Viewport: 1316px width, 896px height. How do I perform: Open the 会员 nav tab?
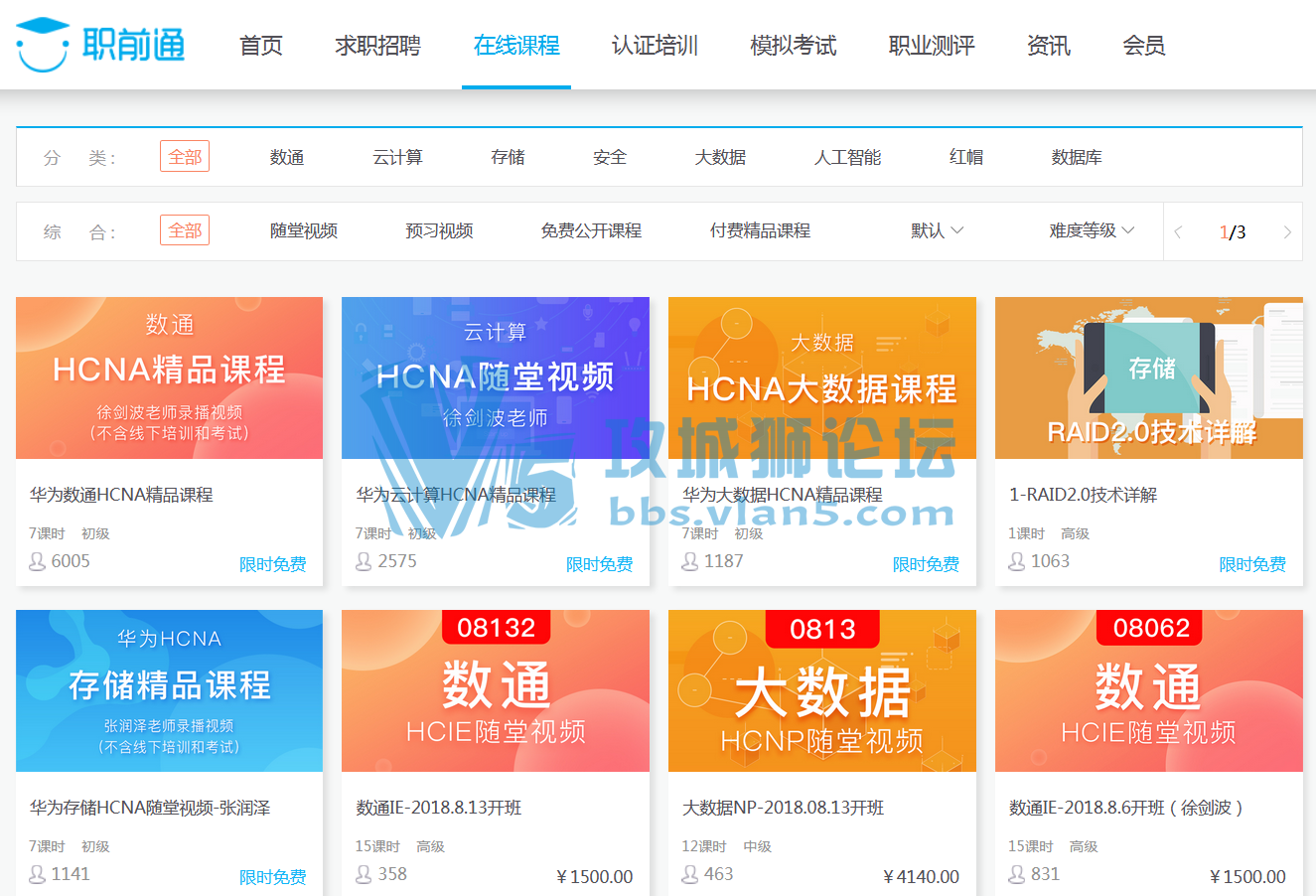(1144, 46)
